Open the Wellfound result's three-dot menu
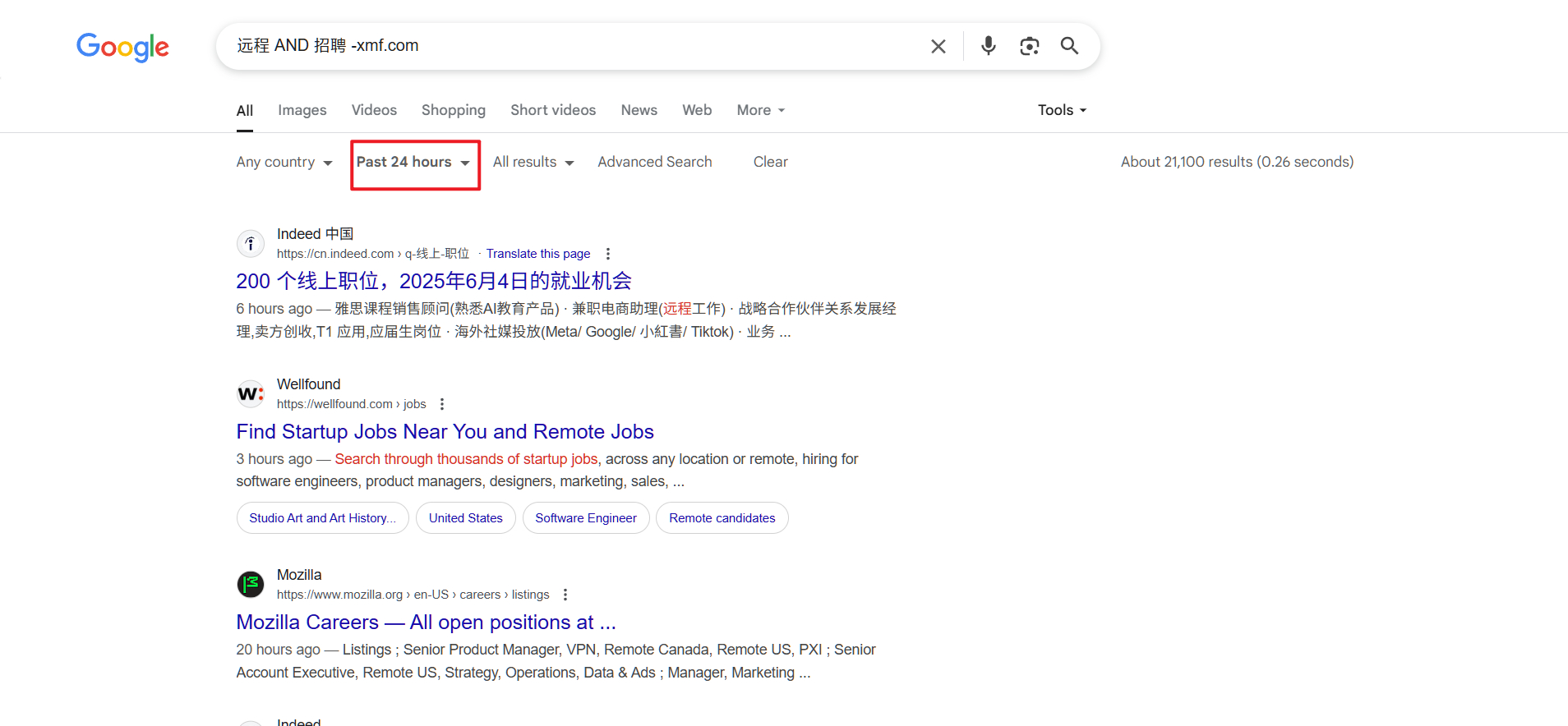Screen dimensions: 1568x726 click(442, 404)
